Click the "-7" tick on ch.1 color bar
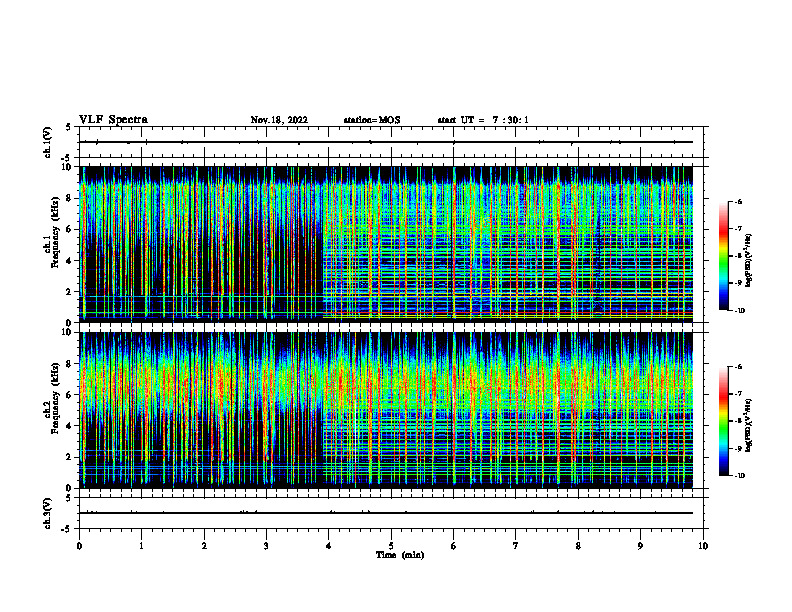The height and width of the screenshot is (612, 792). [x=740, y=229]
